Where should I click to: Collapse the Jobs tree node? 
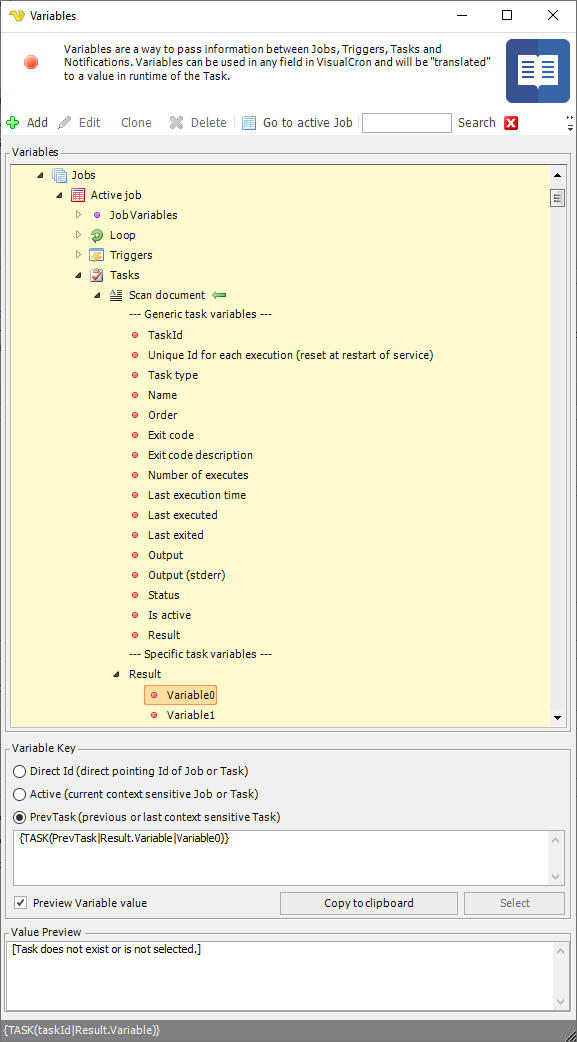40,175
